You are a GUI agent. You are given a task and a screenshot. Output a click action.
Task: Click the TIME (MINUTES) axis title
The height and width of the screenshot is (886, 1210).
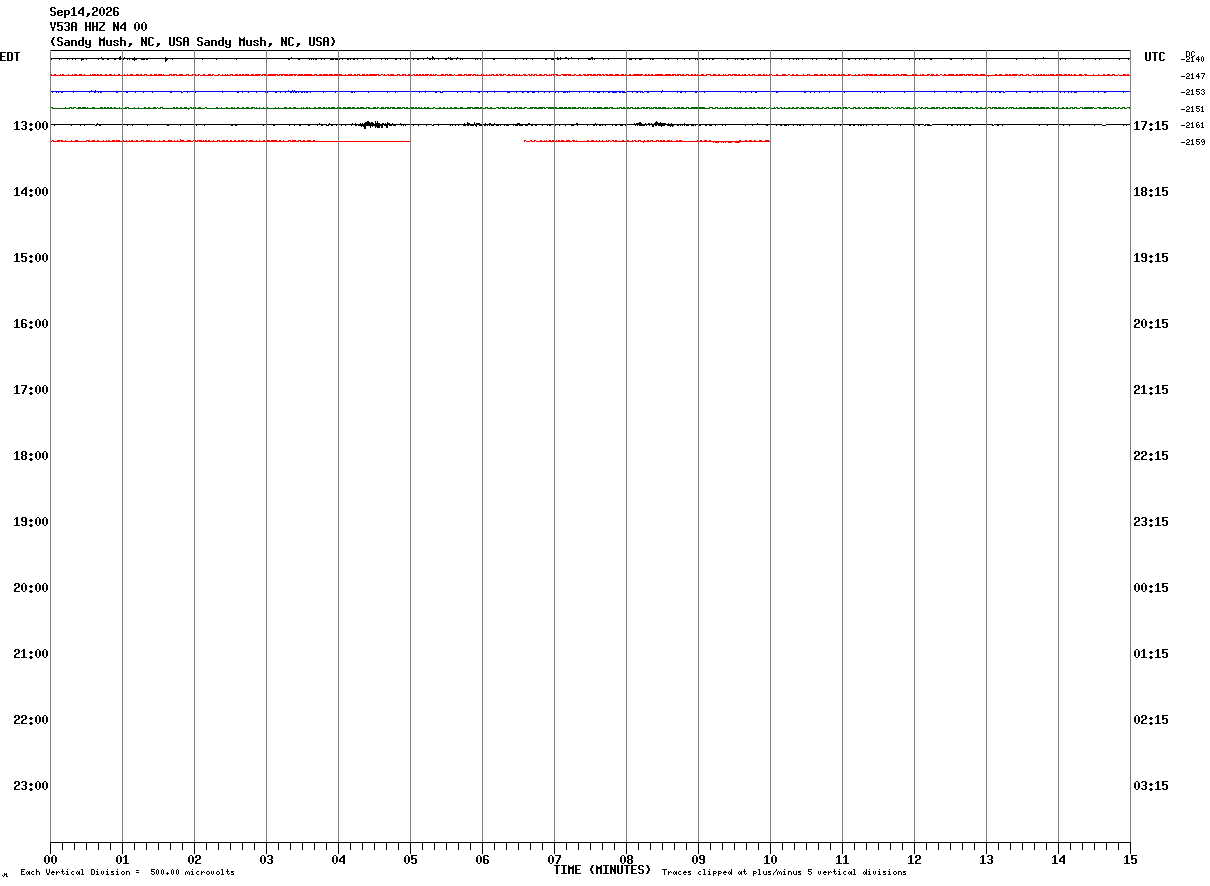coord(602,870)
